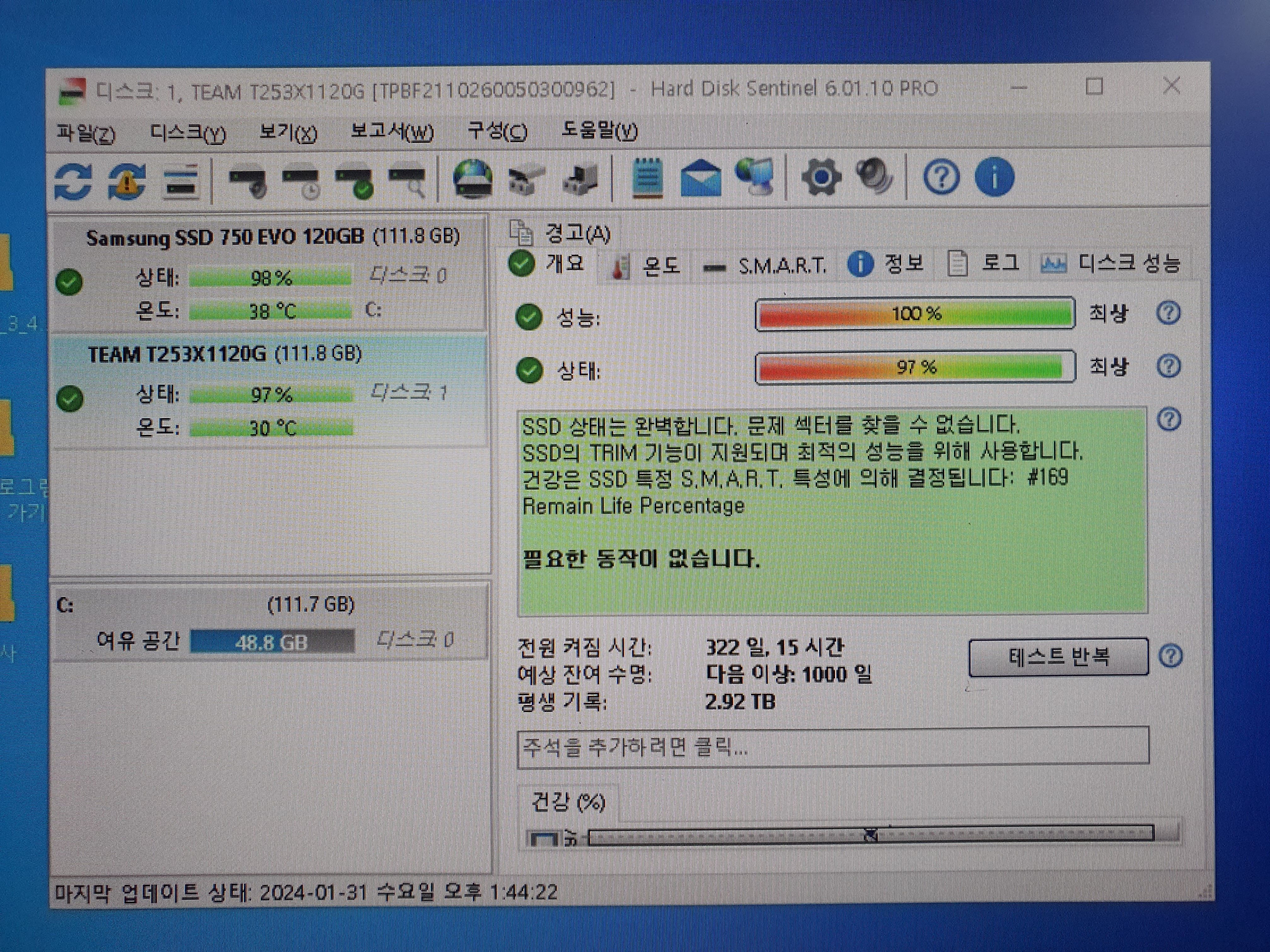Switch to the 개요 overview tab
The height and width of the screenshot is (952, 1270).
pos(546,264)
